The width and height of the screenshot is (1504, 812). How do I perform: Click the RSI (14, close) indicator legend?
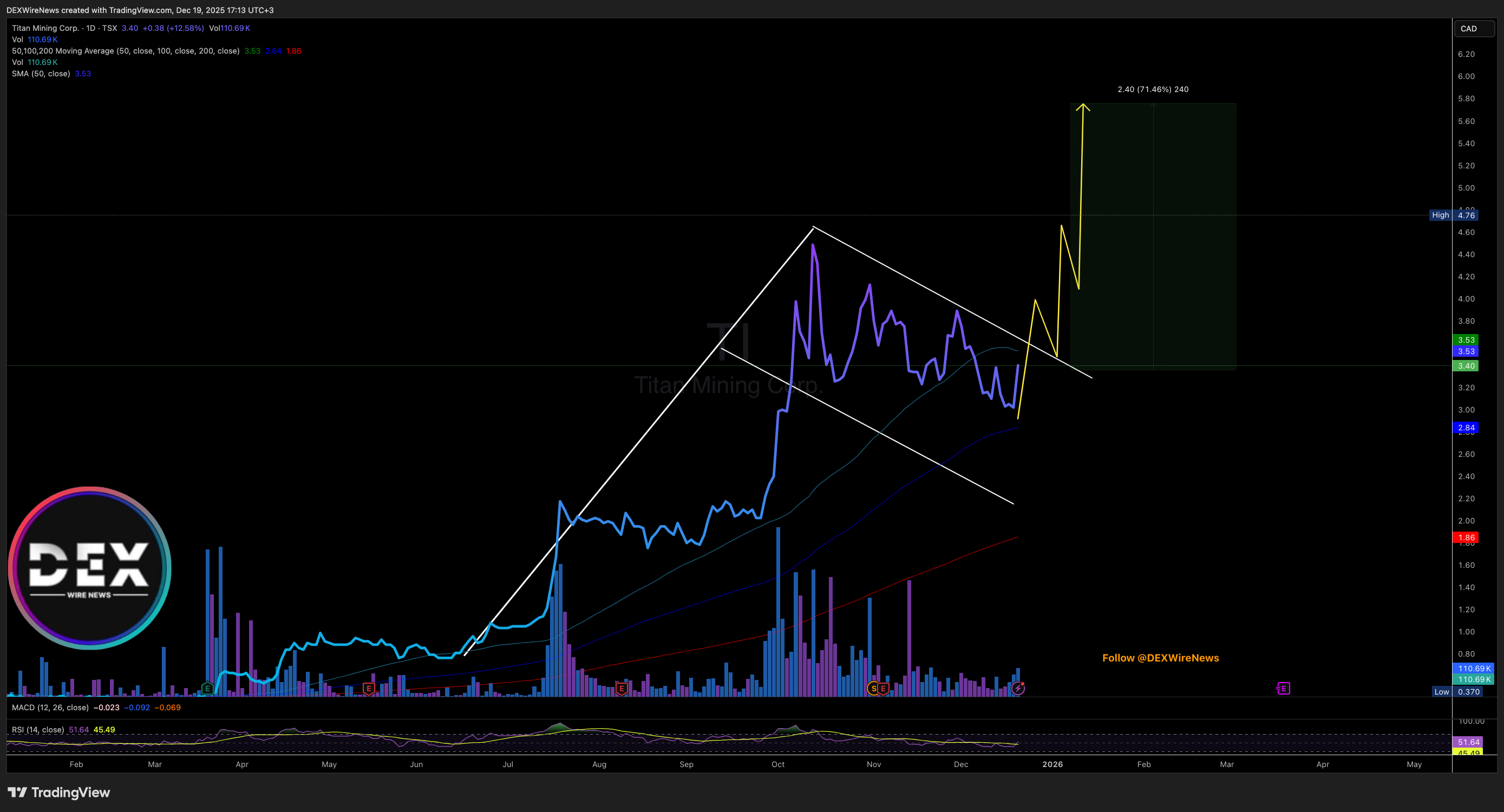click(x=38, y=730)
